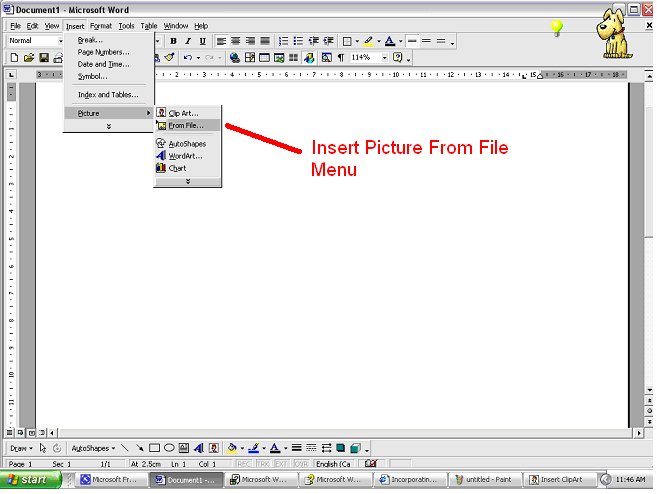This screenshot has width=657, height=494.
Task: Open Line Style options in Drawing toolbar
Action: tap(297, 448)
